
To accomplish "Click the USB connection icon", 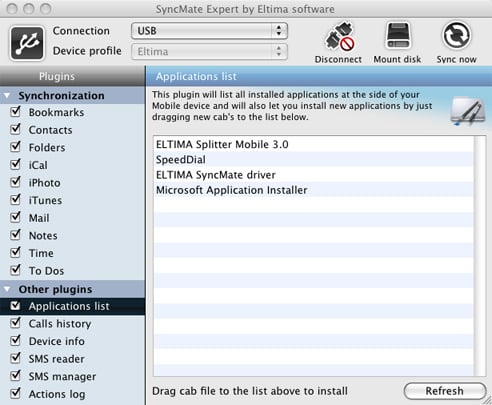I will (27, 43).
